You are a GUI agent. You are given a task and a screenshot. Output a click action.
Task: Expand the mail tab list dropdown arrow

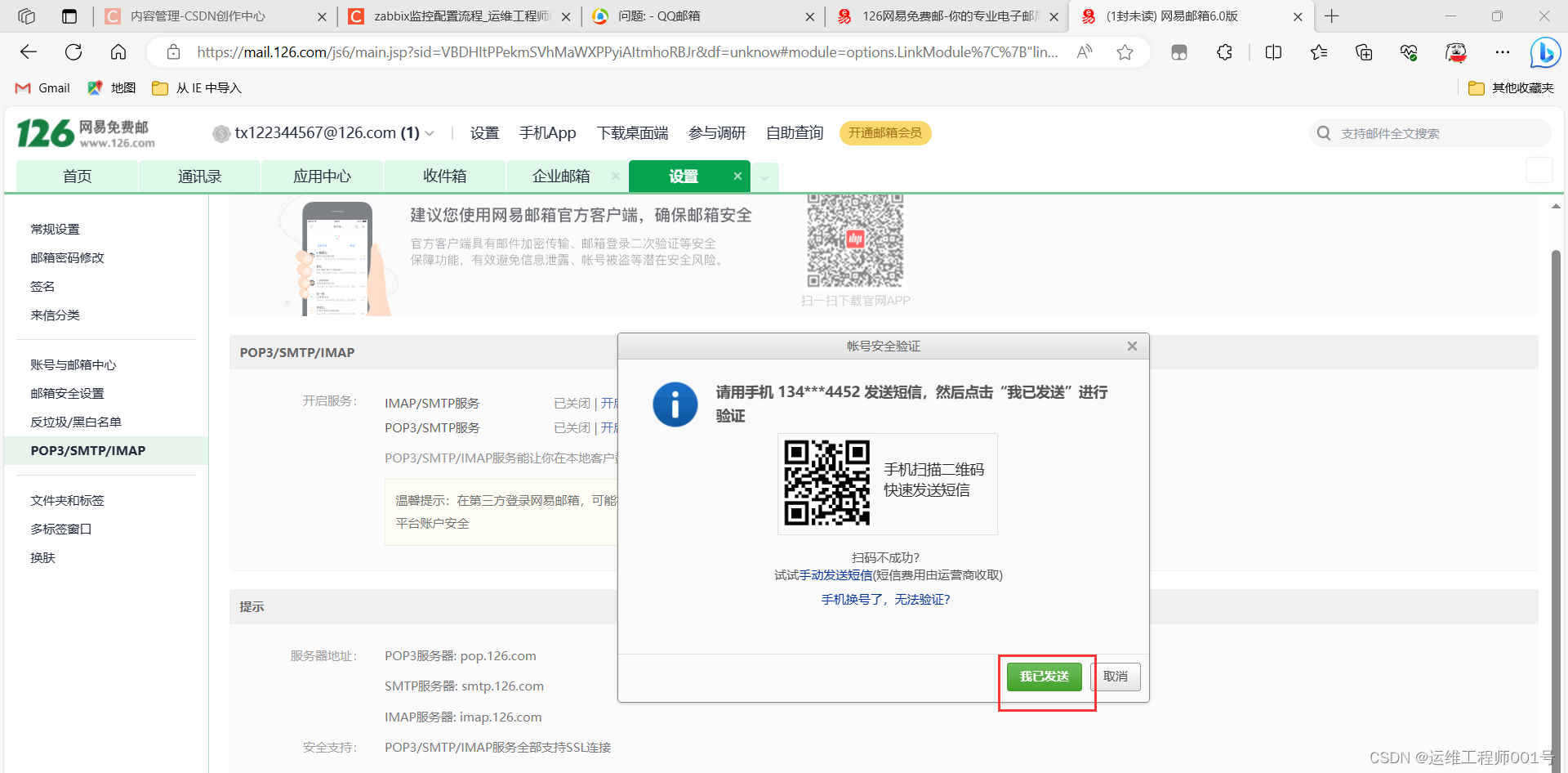[764, 176]
